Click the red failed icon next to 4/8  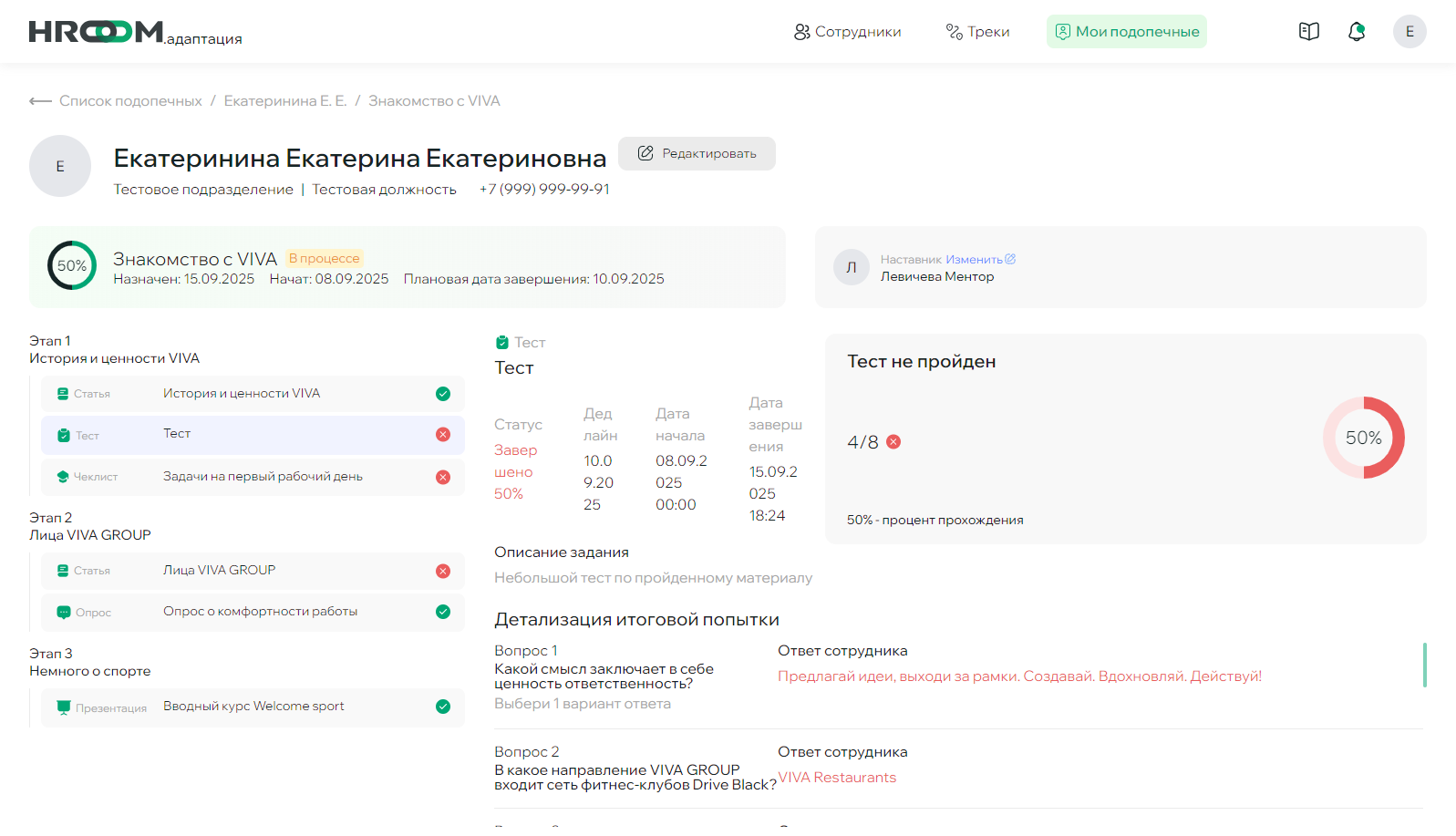click(893, 442)
